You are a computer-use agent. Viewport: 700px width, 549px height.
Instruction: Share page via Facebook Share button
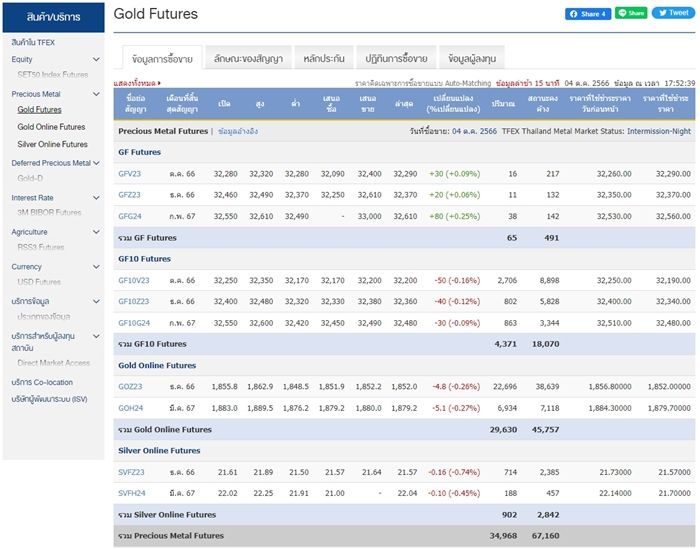coord(588,14)
